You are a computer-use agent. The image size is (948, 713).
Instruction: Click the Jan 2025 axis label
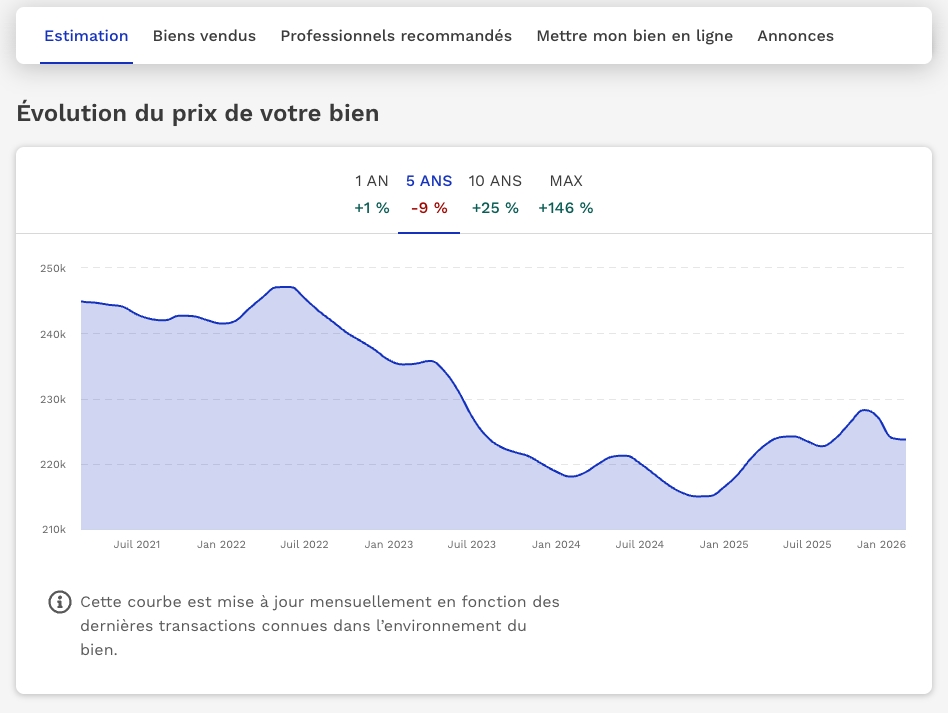[x=723, y=545]
